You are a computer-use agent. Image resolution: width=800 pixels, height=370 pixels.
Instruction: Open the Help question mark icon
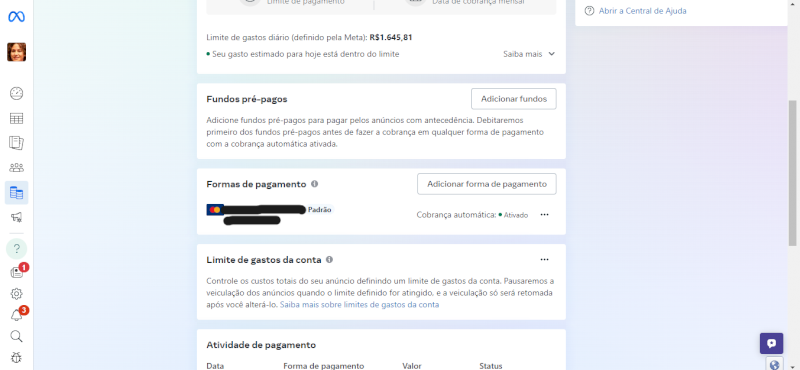[x=16, y=249]
